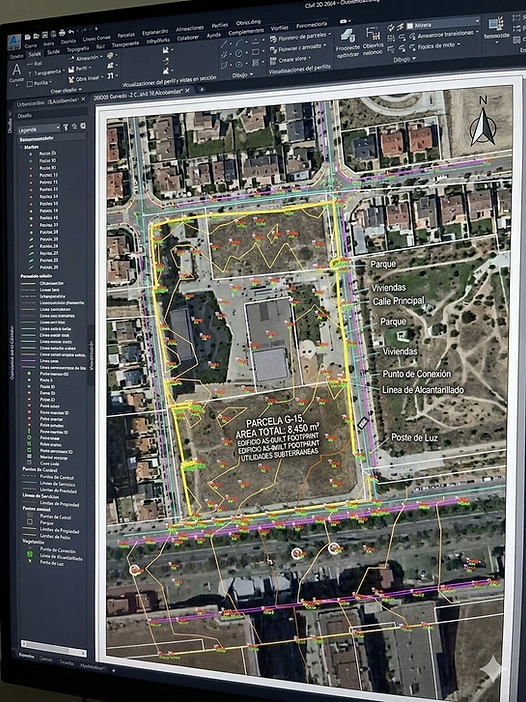The image size is (526, 702).
Task: Click the Perfil tool in Crear diseño
Action: 78,69
